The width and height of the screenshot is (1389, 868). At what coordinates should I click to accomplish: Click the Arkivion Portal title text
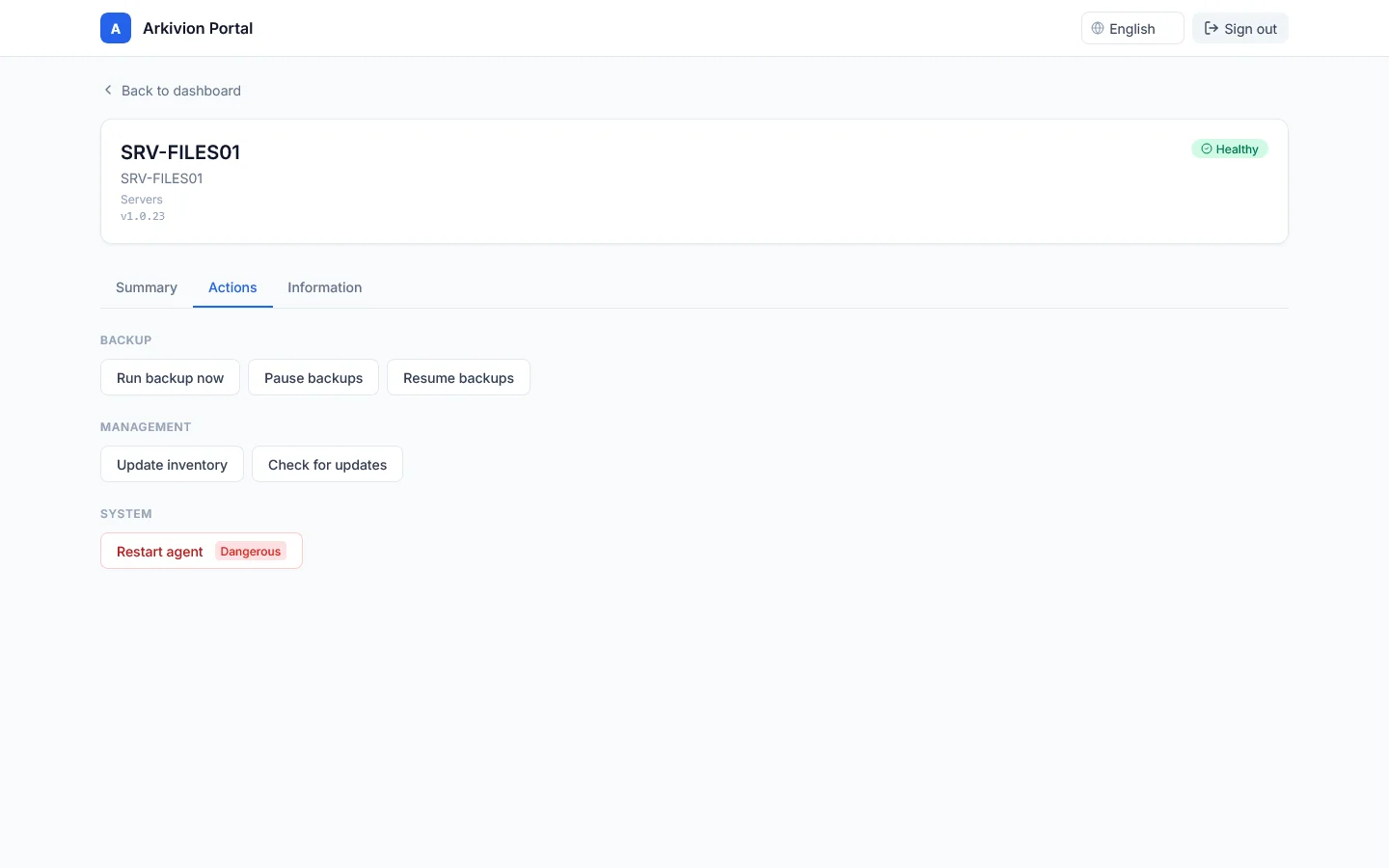click(x=198, y=28)
